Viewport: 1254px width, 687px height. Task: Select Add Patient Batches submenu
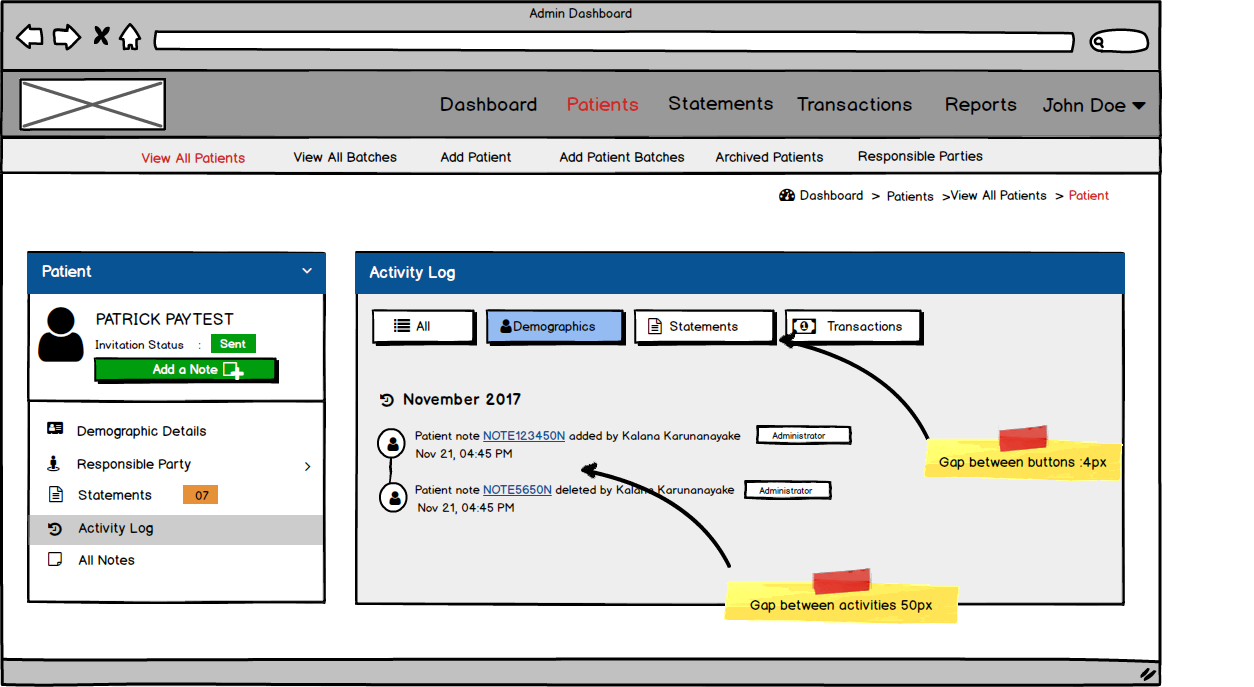[x=622, y=157]
